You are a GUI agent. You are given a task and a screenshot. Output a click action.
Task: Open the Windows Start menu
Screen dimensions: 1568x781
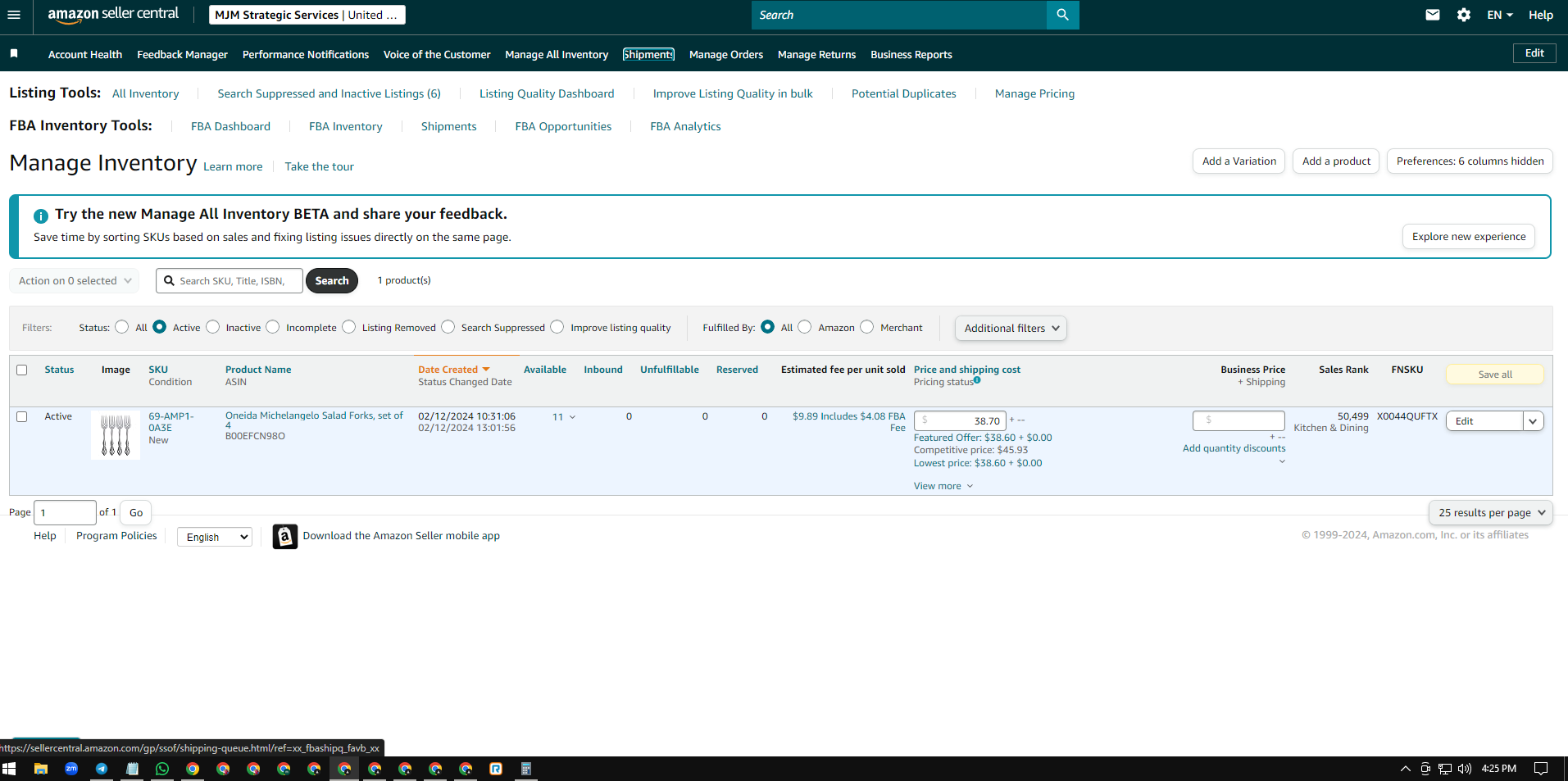pyautogui.click(x=9, y=769)
